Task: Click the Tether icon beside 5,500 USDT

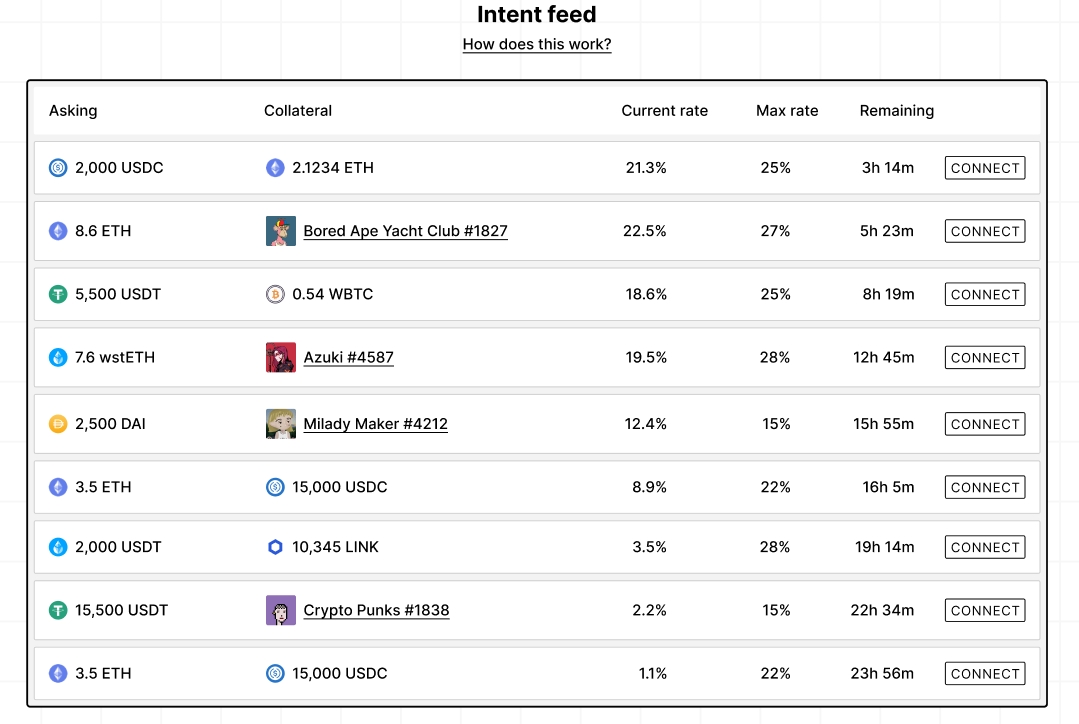Action: coord(58,294)
